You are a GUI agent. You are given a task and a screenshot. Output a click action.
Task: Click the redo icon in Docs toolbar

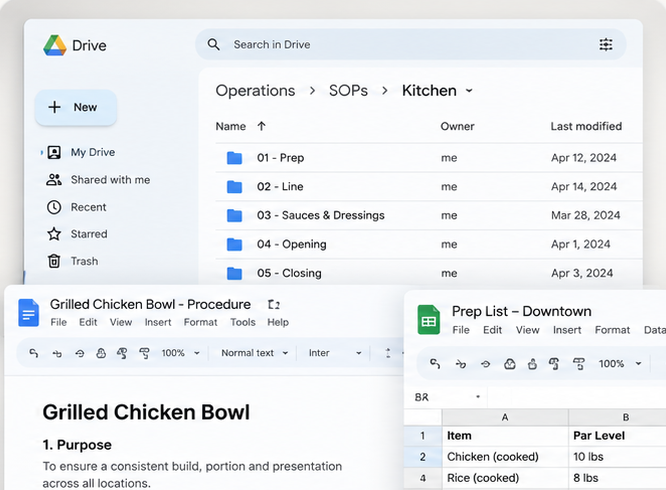point(57,353)
